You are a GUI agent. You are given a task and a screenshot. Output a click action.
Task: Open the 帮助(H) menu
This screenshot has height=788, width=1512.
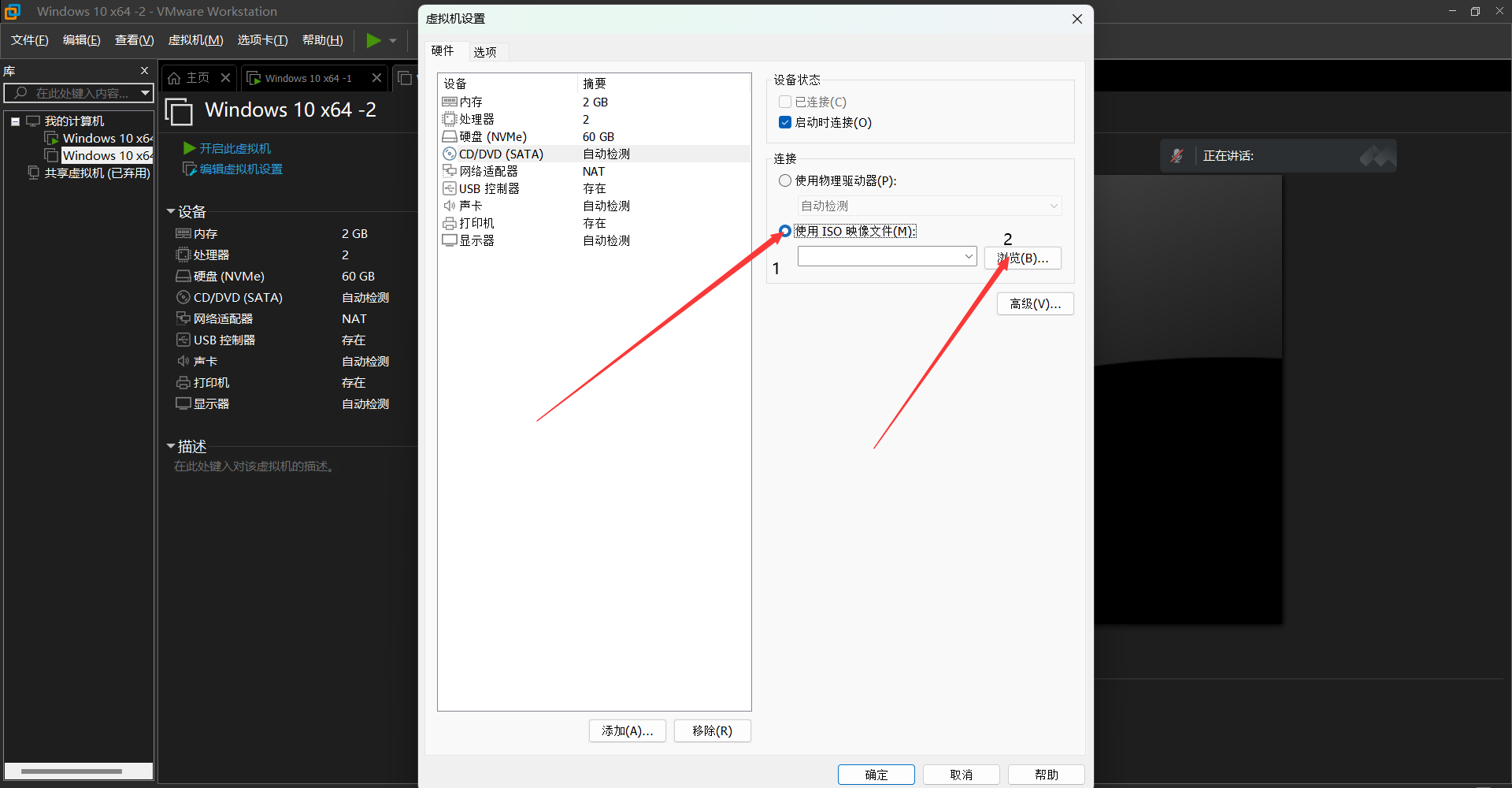pyautogui.click(x=323, y=40)
